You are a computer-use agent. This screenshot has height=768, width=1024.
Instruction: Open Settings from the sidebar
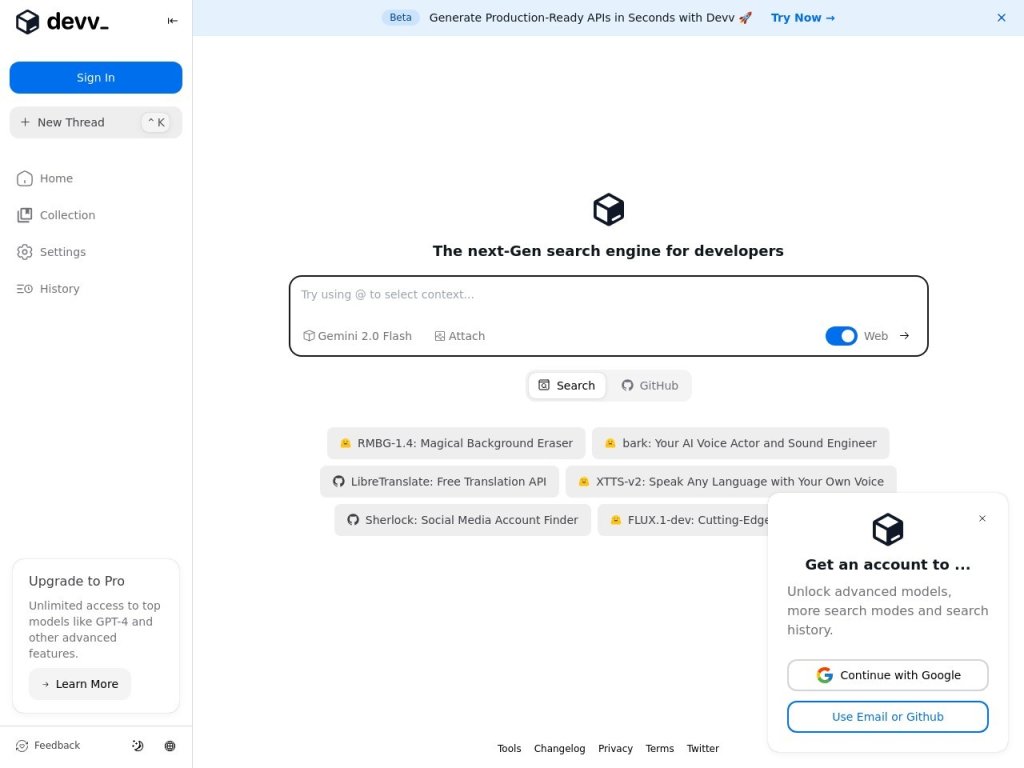[51, 251]
